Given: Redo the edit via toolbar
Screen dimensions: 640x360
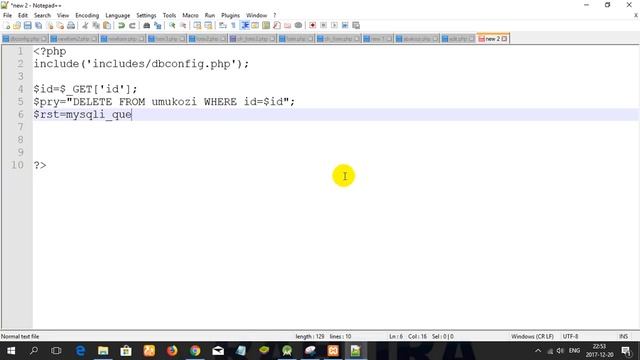Looking at the screenshot, I should [x=132, y=25].
